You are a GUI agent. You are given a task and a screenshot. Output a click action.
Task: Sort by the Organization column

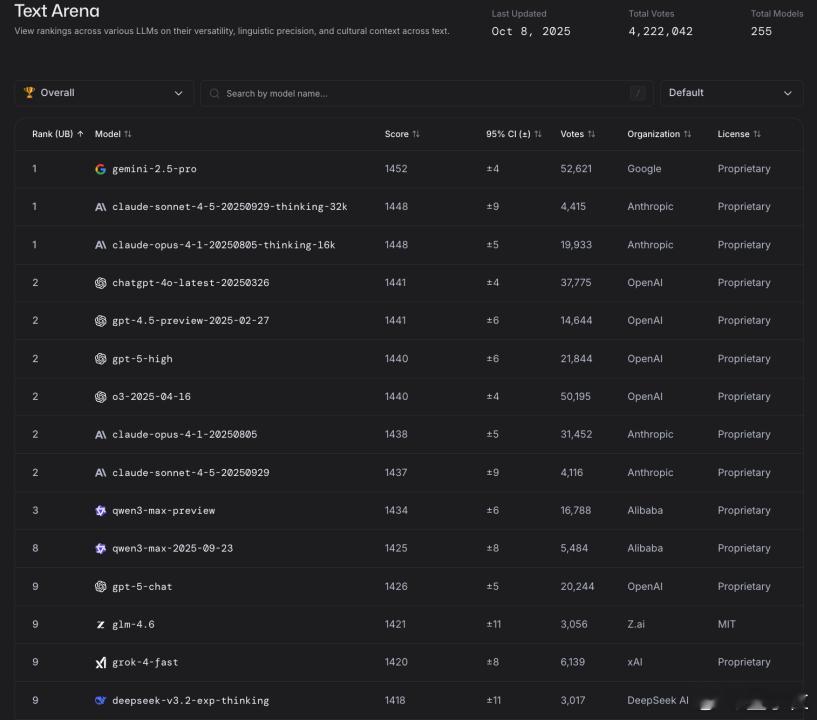tap(658, 134)
